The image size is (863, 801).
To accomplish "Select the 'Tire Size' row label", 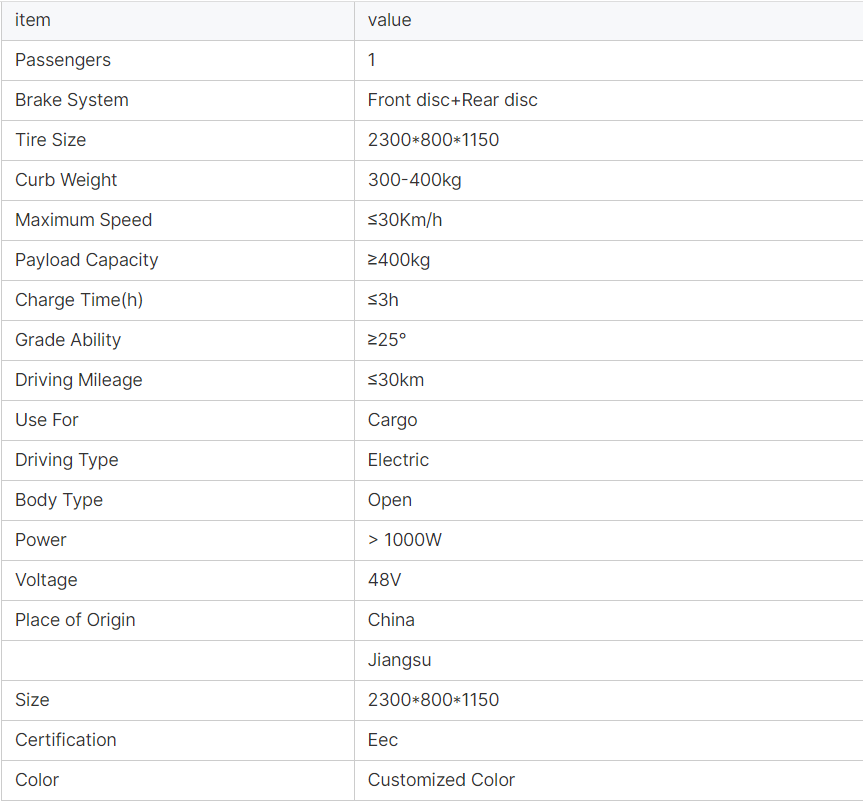I will (x=50, y=140).
